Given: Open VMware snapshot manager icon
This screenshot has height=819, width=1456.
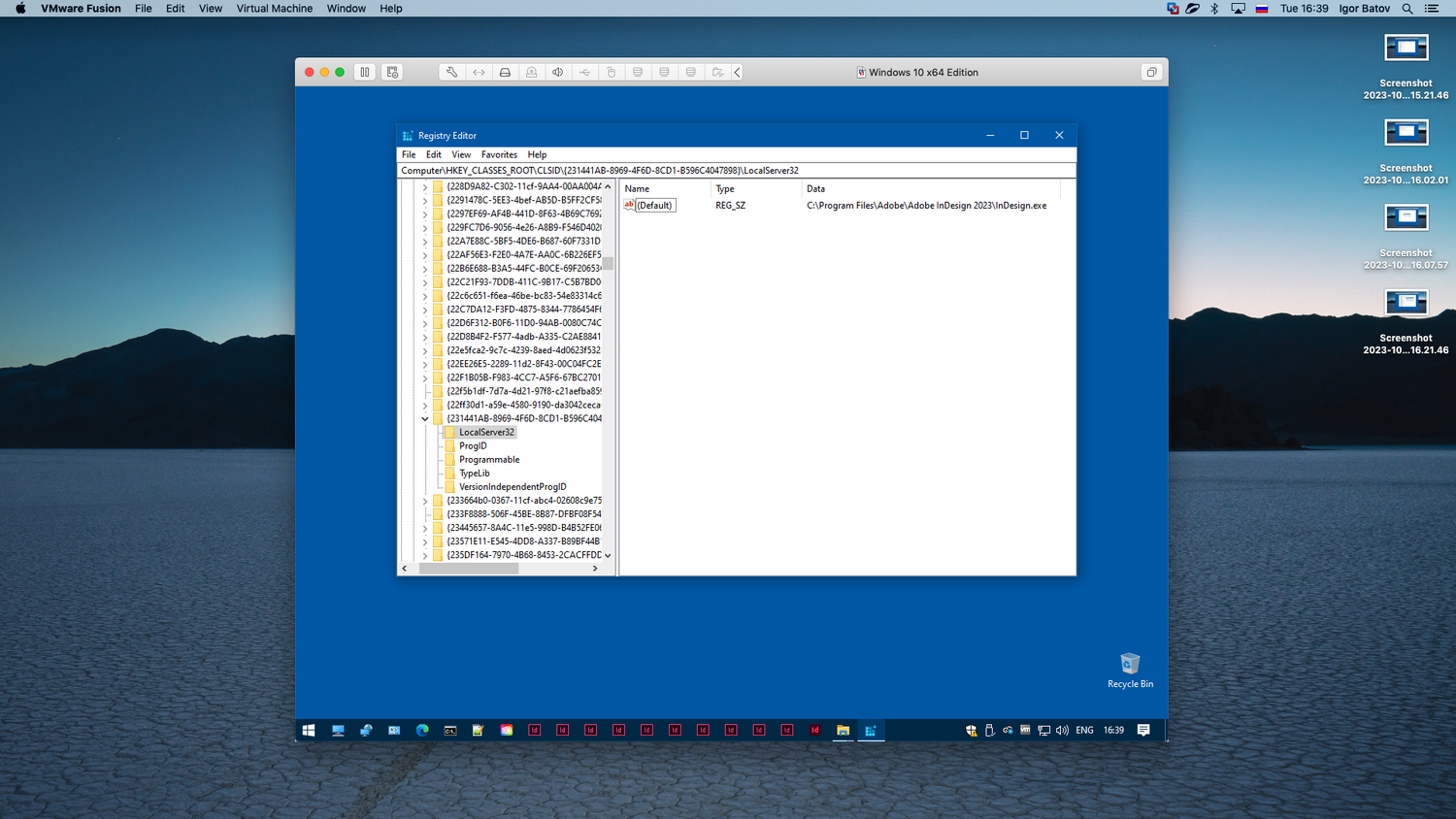Looking at the screenshot, I should [392, 72].
